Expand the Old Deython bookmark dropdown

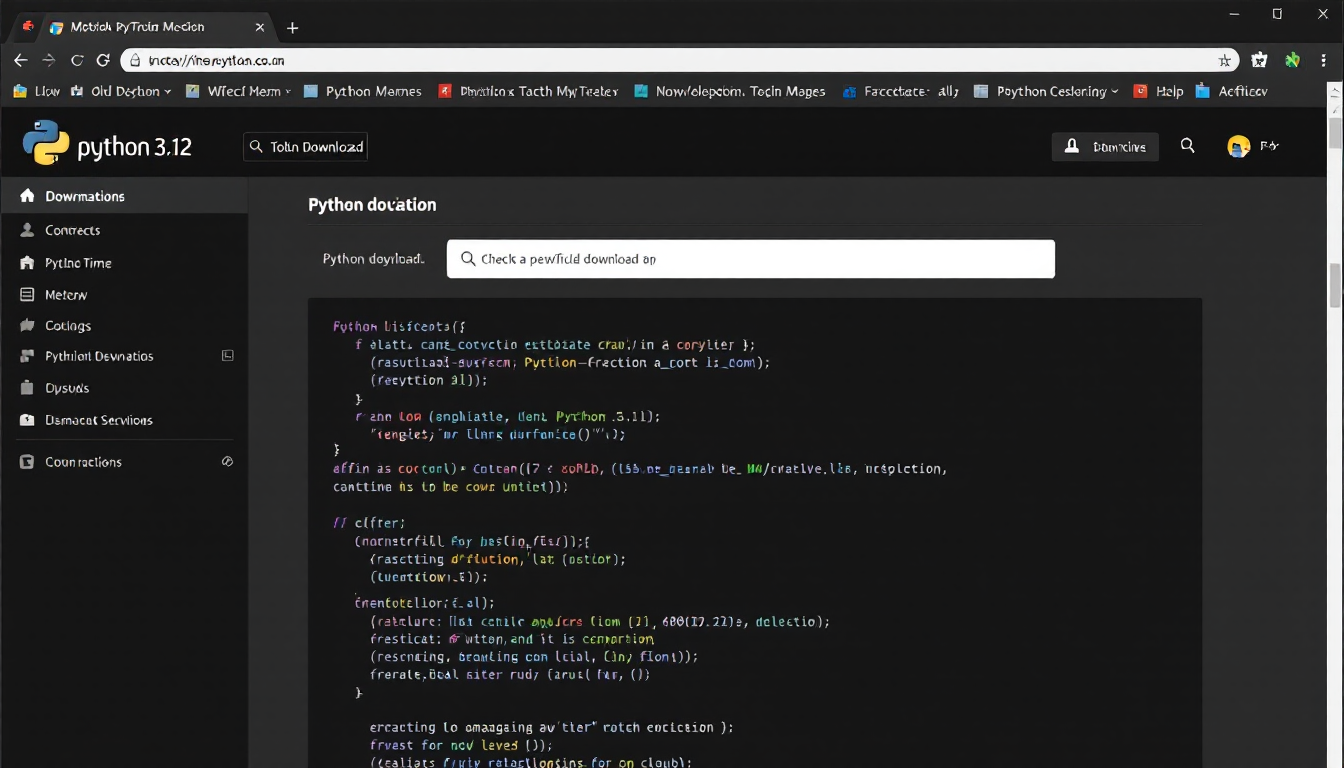[167, 91]
